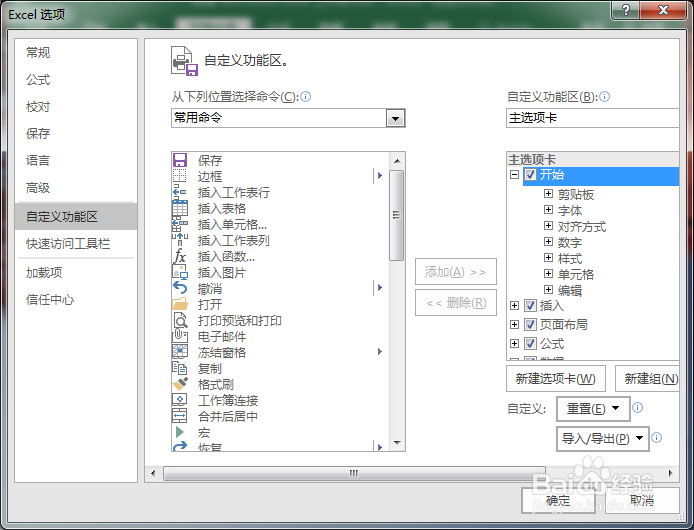The height and width of the screenshot is (530, 694).
Task: Click the Save (保存) command icon
Action: pyautogui.click(x=180, y=160)
